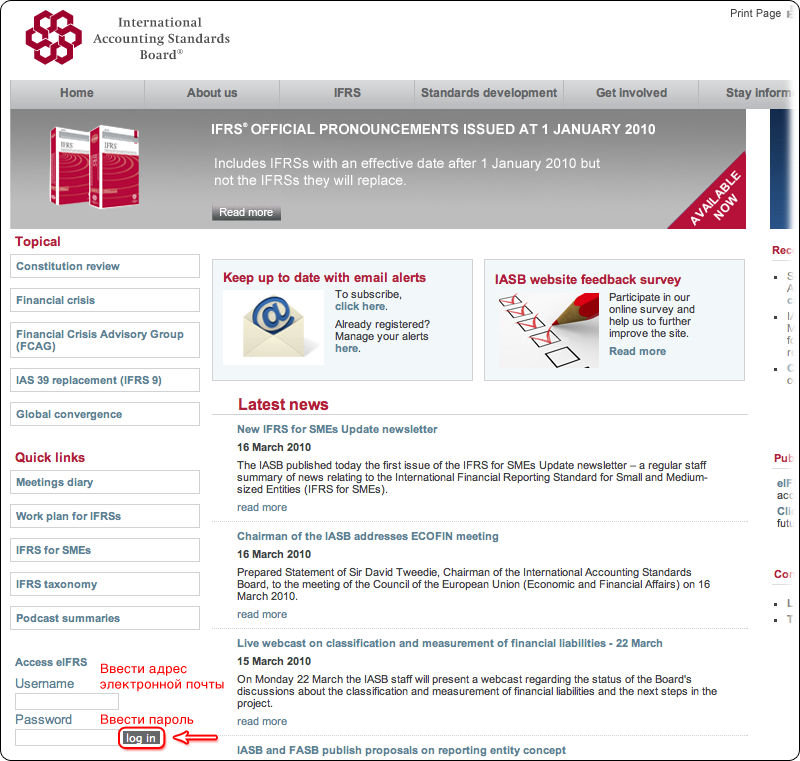800x761 pixels.
Task: Open Chairman addresses ECOFIN meeting article
Action: point(367,536)
